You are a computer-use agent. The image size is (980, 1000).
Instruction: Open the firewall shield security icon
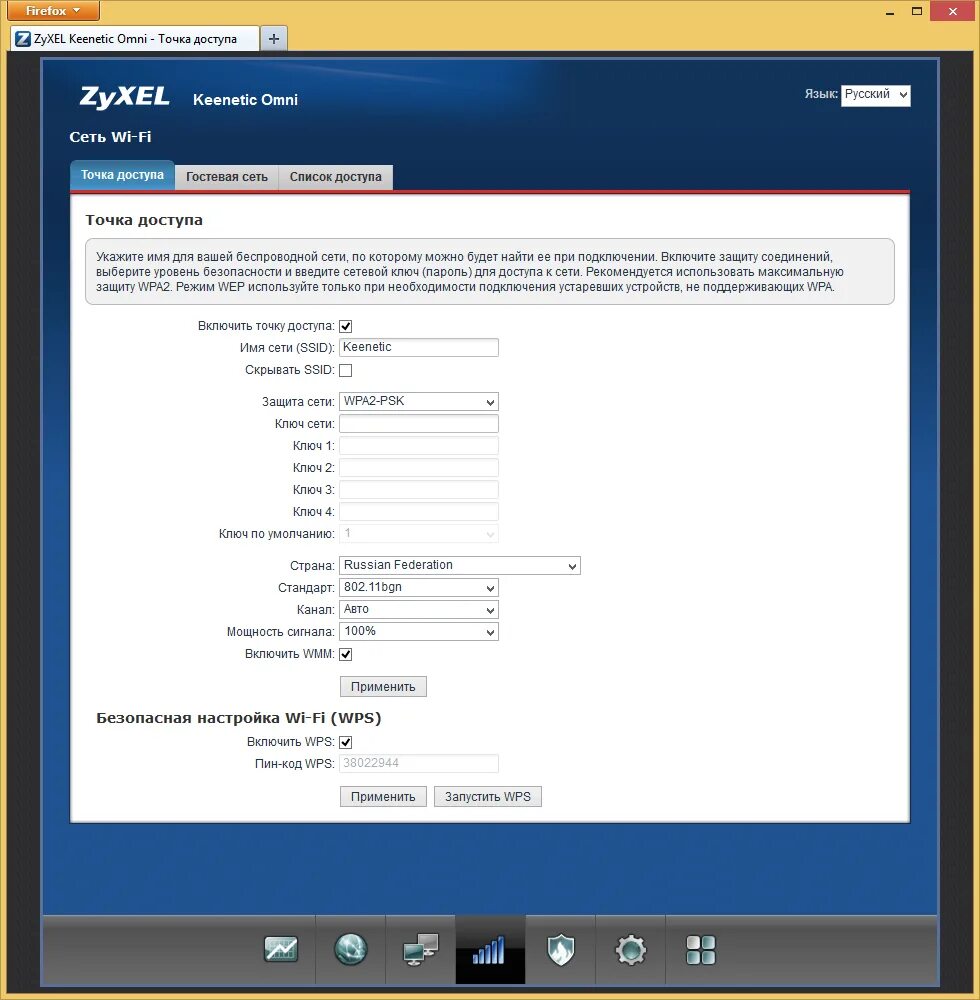click(560, 949)
